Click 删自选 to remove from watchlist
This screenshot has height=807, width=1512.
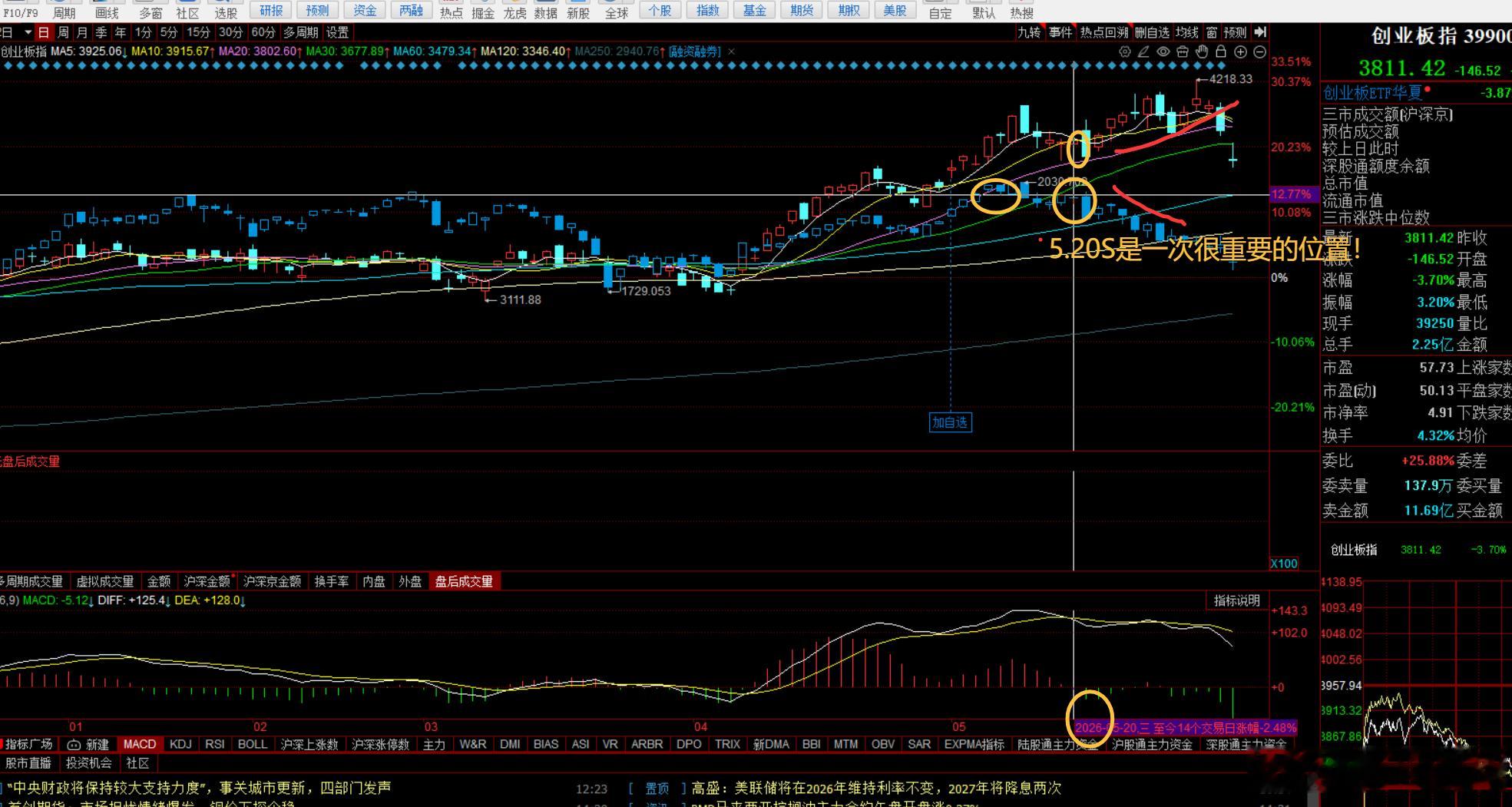click(1152, 32)
